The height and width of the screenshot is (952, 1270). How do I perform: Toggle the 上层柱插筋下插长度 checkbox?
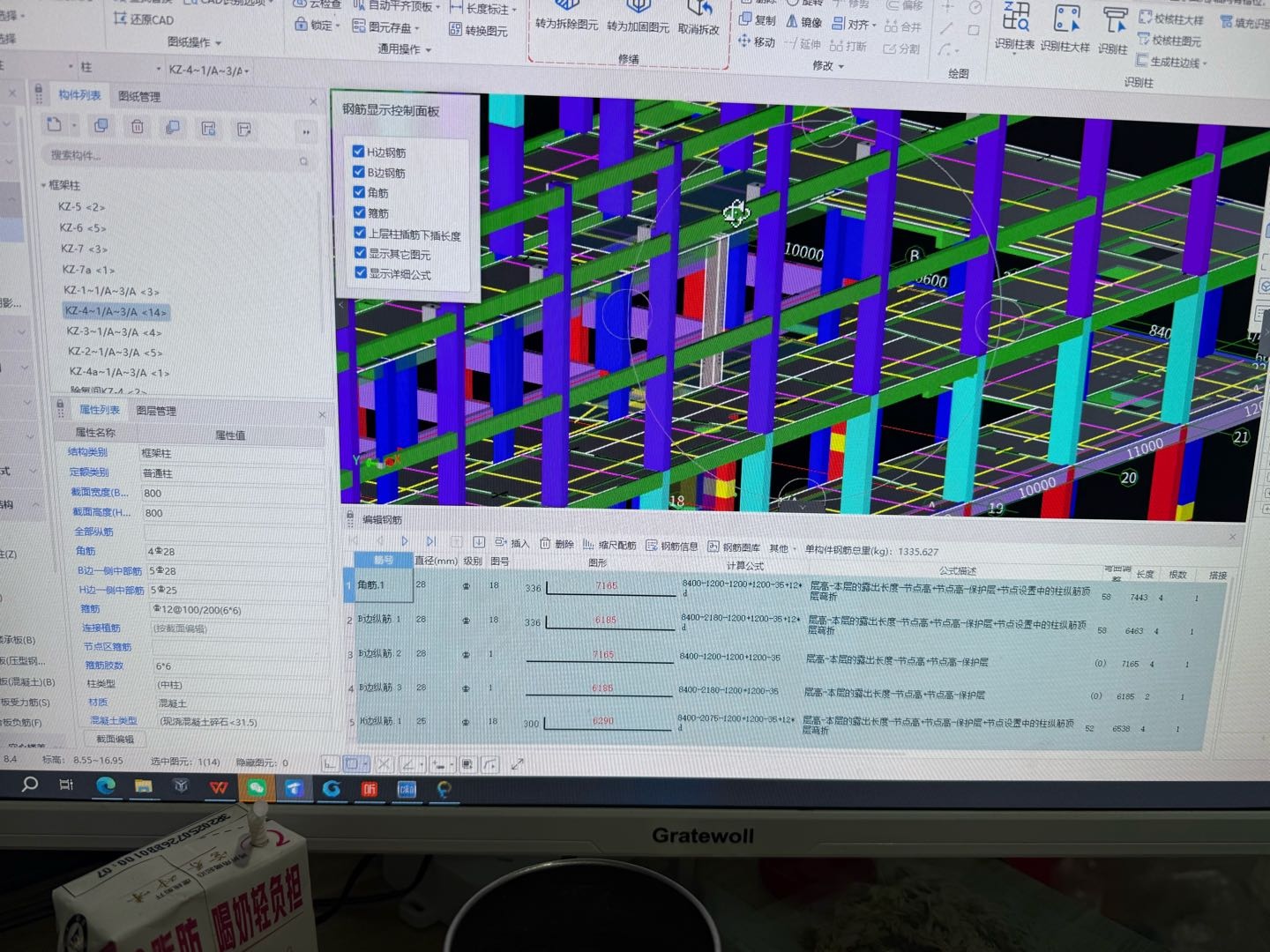point(360,233)
